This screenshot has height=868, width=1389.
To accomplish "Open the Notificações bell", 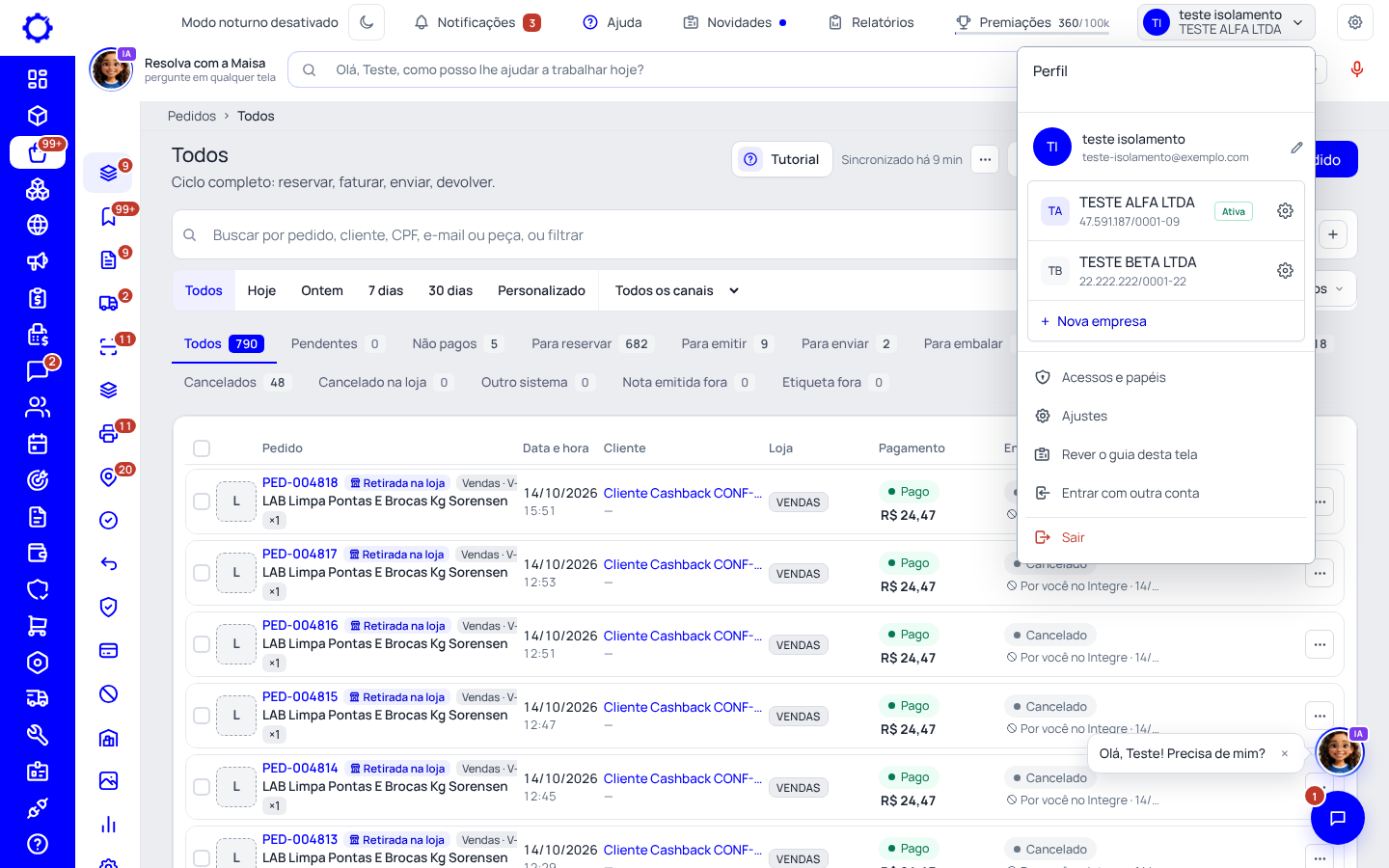I will coord(477,22).
